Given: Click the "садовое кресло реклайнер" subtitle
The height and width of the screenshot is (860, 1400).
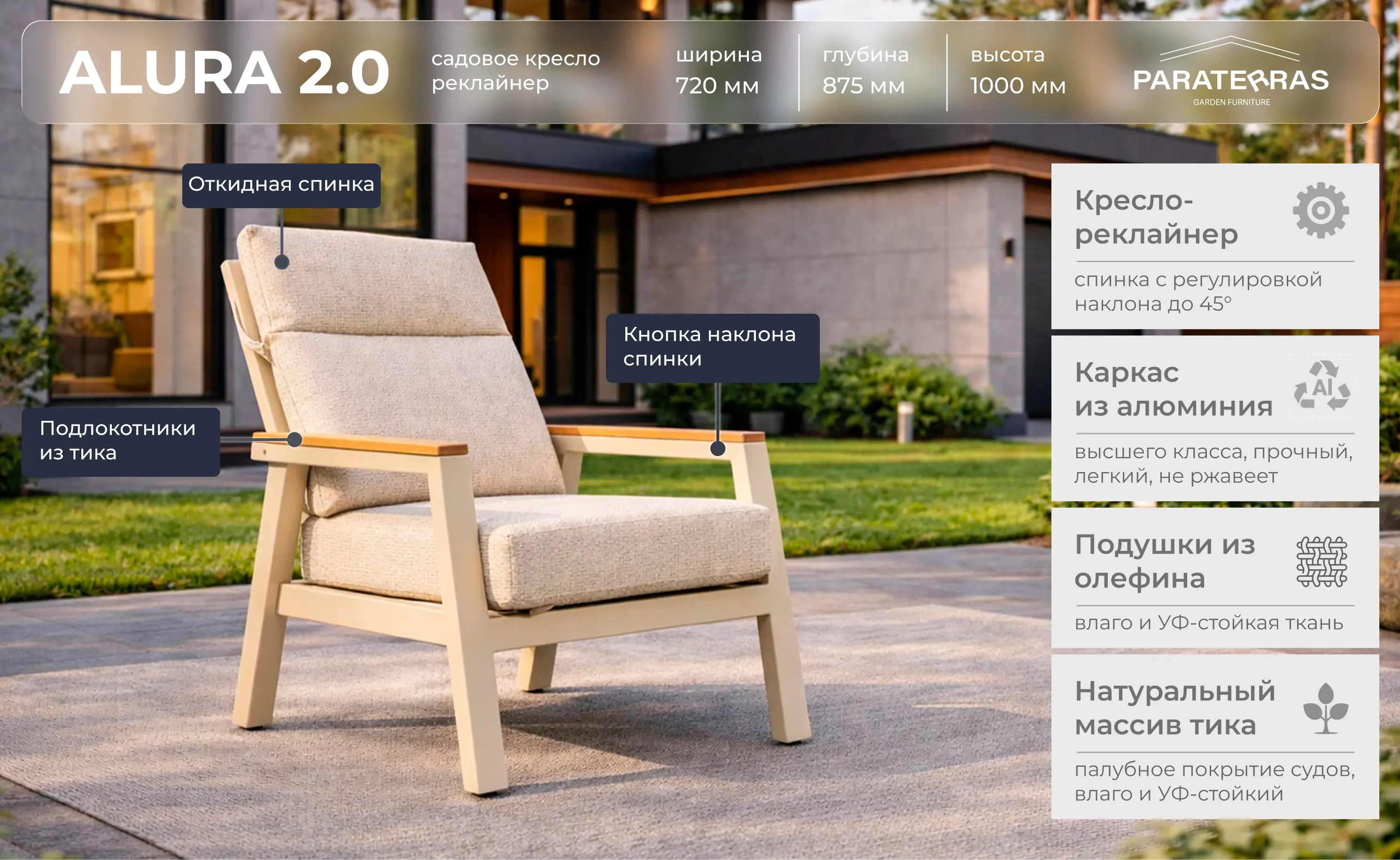Looking at the screenshot, I should pos(515,70).
